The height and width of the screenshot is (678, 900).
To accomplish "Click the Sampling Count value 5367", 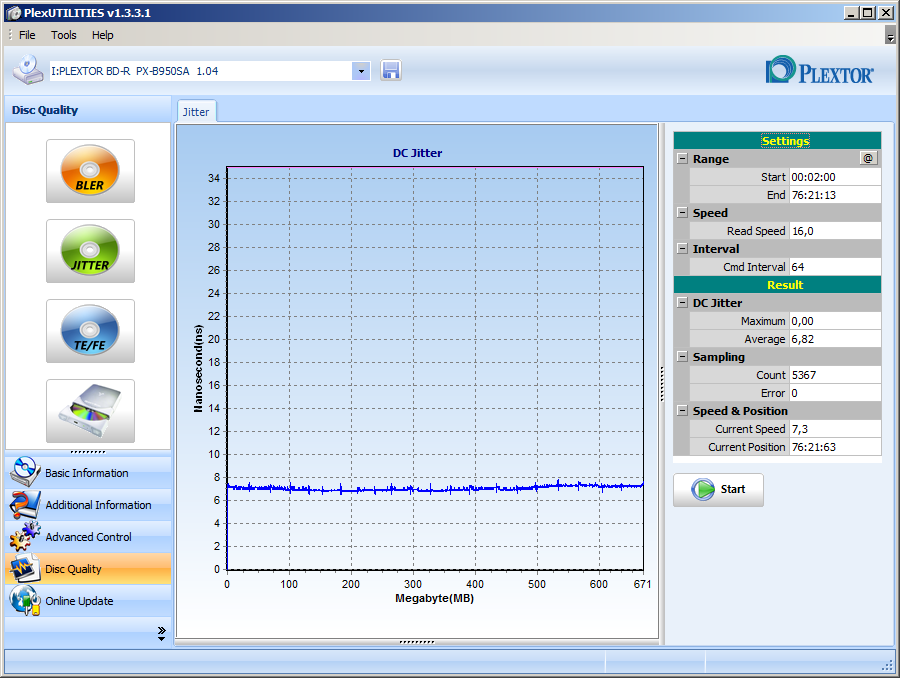I will click(x=835, y=375).
